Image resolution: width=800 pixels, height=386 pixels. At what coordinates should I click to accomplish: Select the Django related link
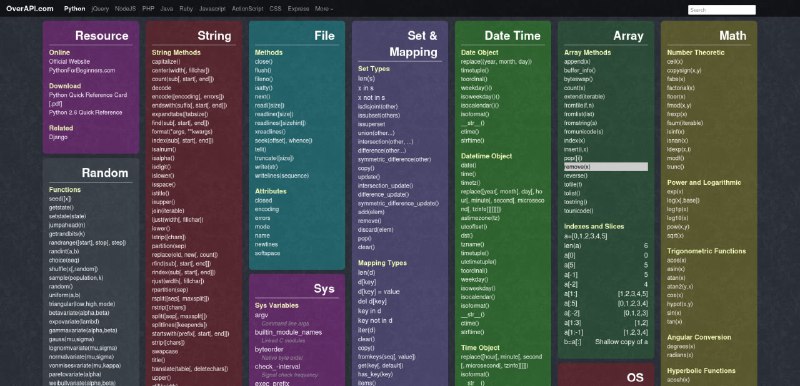click(58, 137)
